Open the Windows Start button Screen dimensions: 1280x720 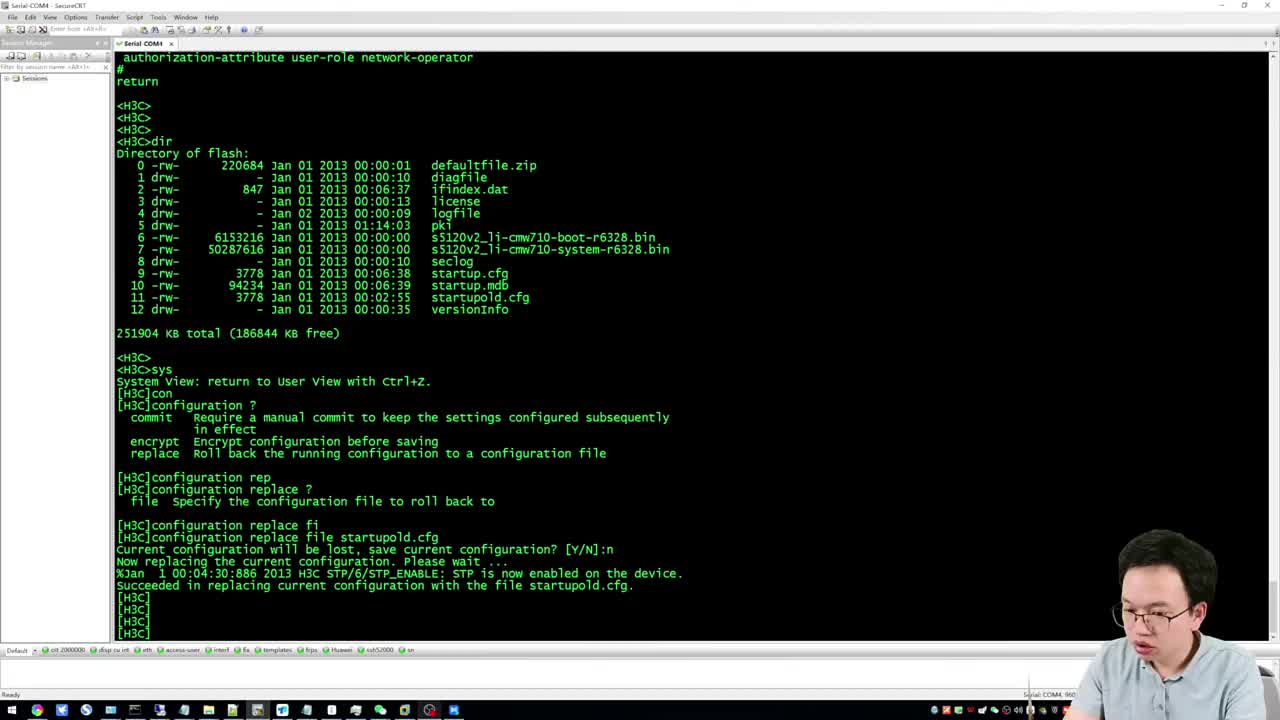coord(11,710)
